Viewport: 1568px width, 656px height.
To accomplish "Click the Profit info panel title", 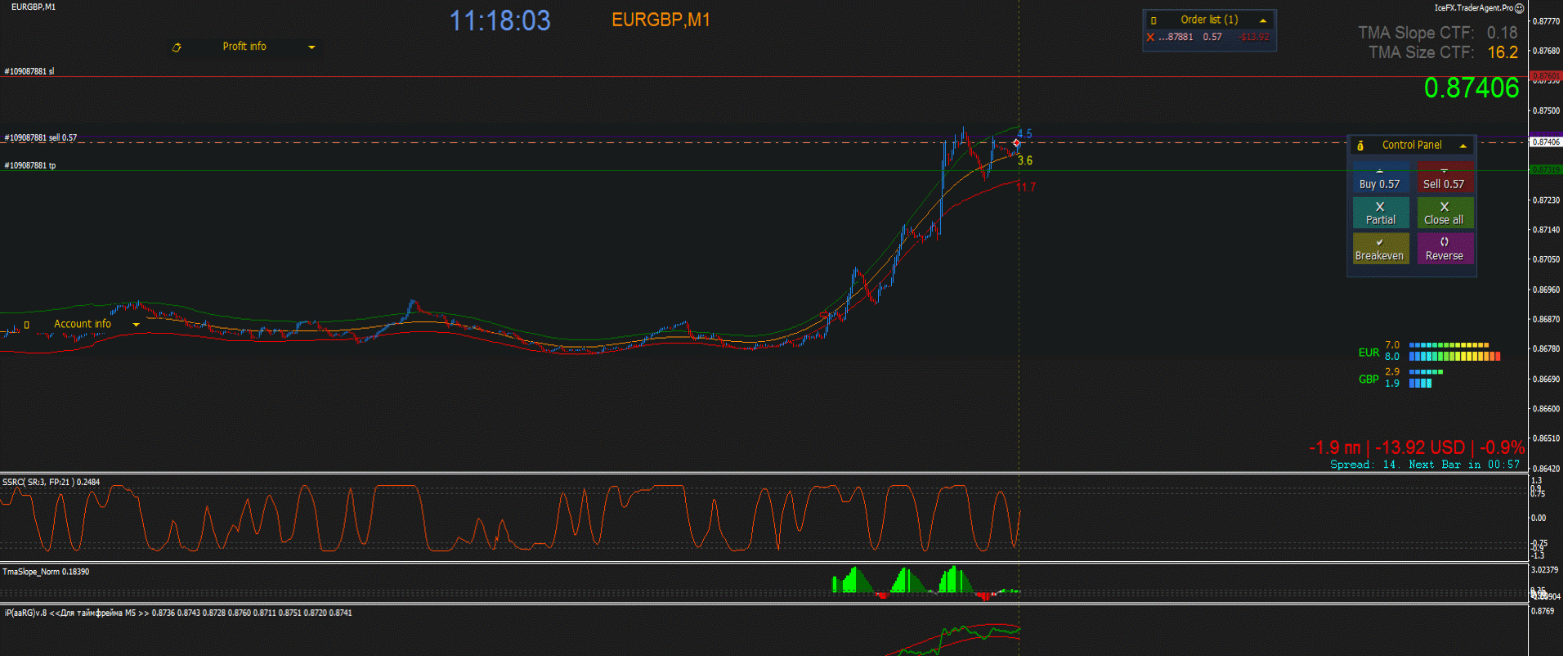I will pos(244,47).
